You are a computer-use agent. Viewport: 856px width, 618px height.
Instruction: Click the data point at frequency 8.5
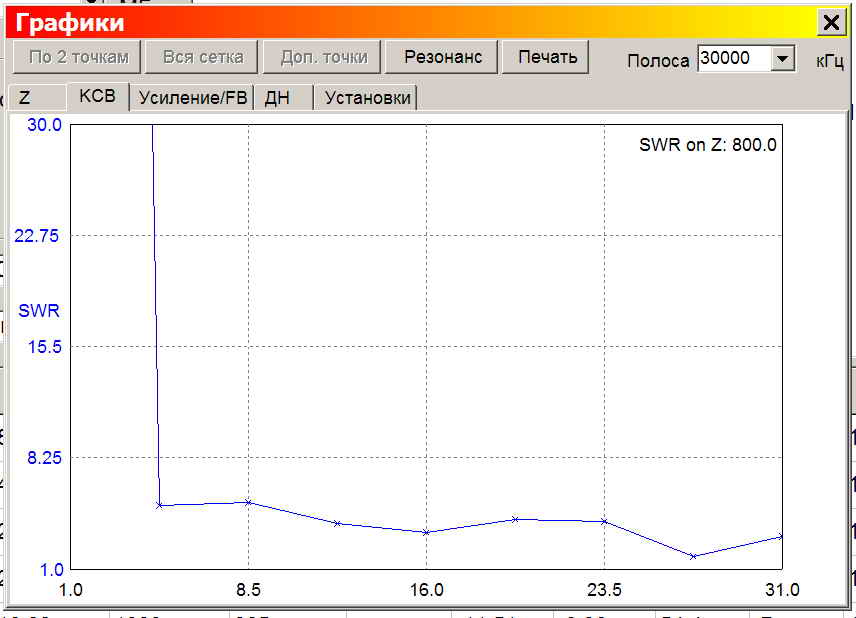(248, 502)
